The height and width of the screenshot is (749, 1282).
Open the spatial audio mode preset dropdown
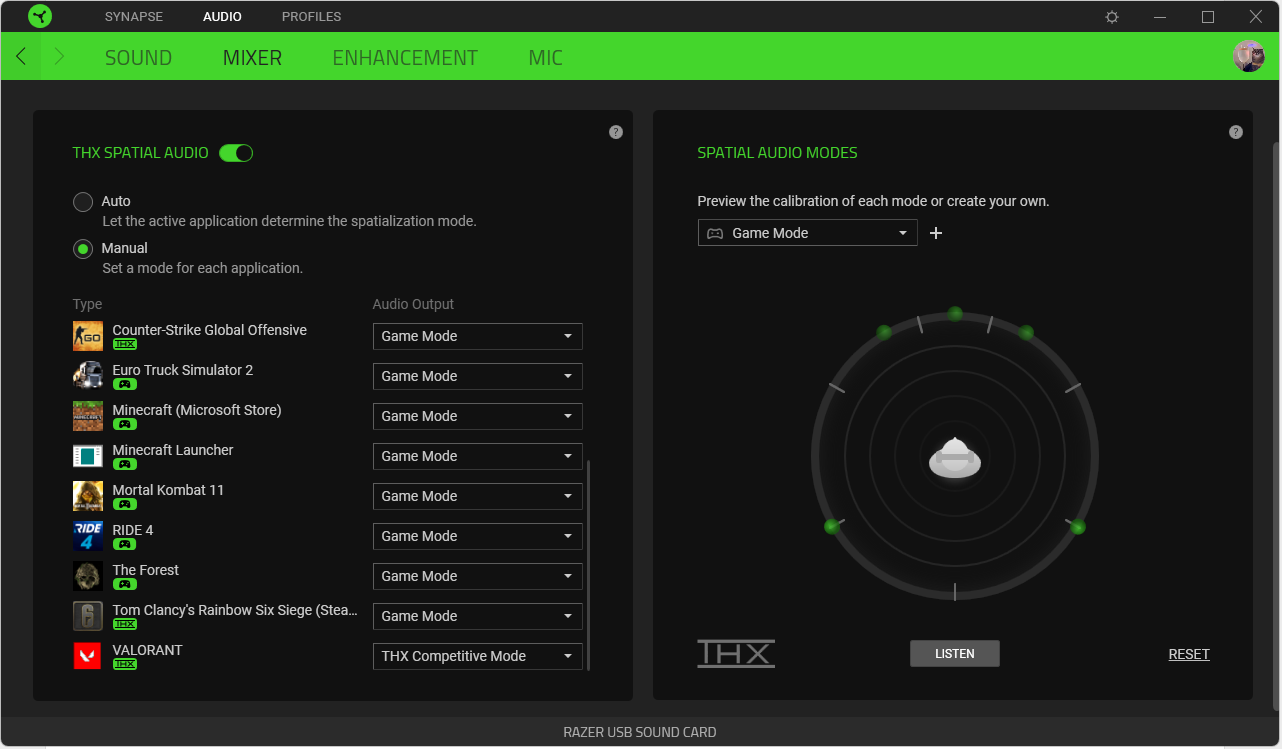[808, 233]
